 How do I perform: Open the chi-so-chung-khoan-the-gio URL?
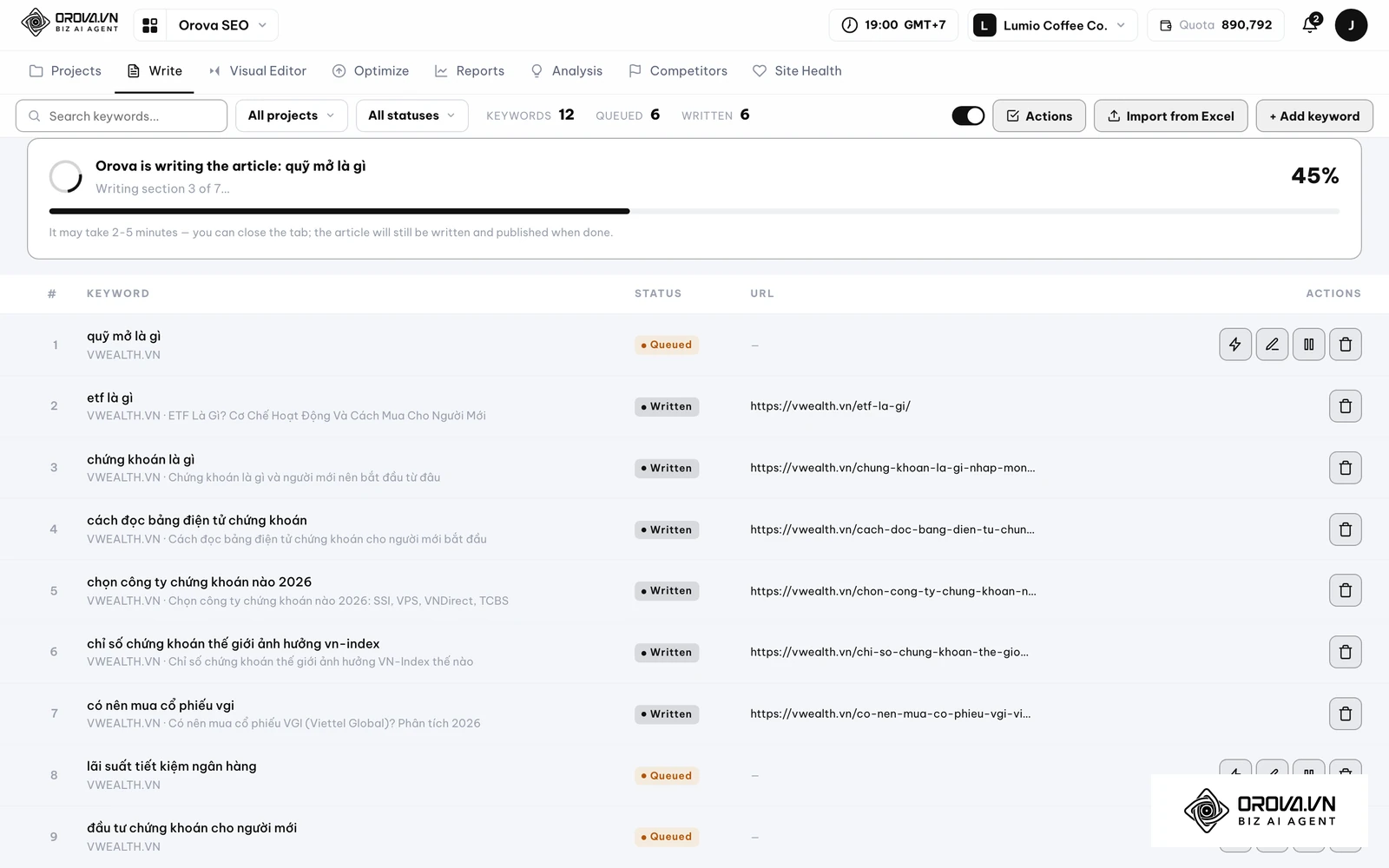tap(889, 652)
